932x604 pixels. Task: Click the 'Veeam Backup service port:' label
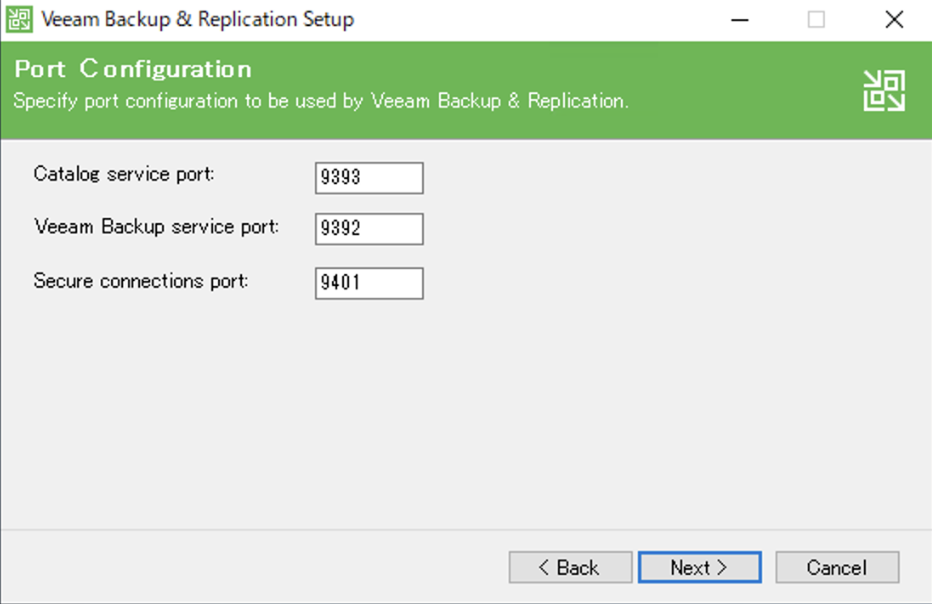[156, 227]
